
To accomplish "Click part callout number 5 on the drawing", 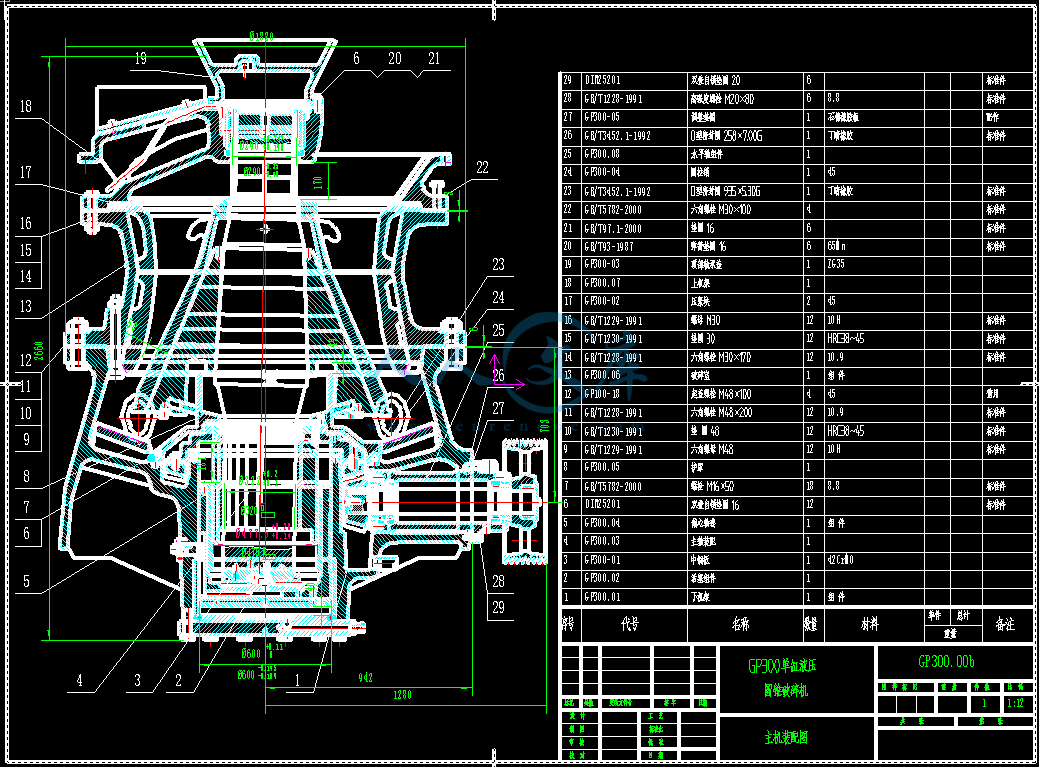I will [x=27, y=581].
